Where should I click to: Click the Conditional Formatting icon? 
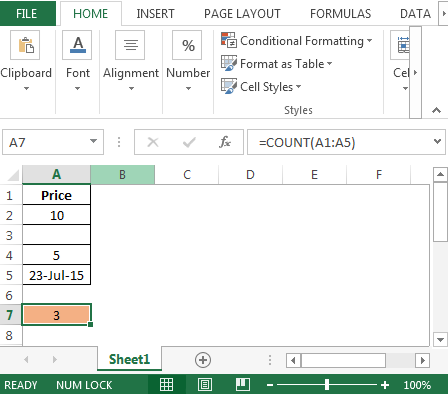[229, 40]
